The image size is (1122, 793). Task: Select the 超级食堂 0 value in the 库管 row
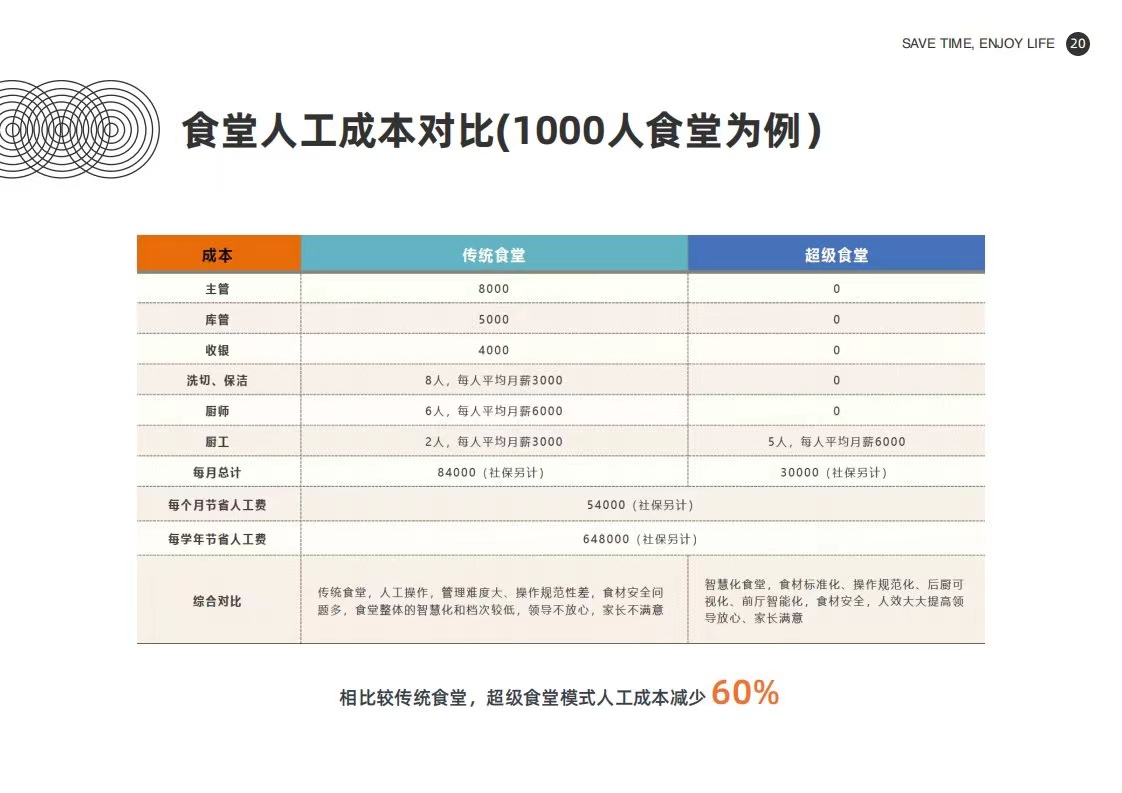coord(836,320)
